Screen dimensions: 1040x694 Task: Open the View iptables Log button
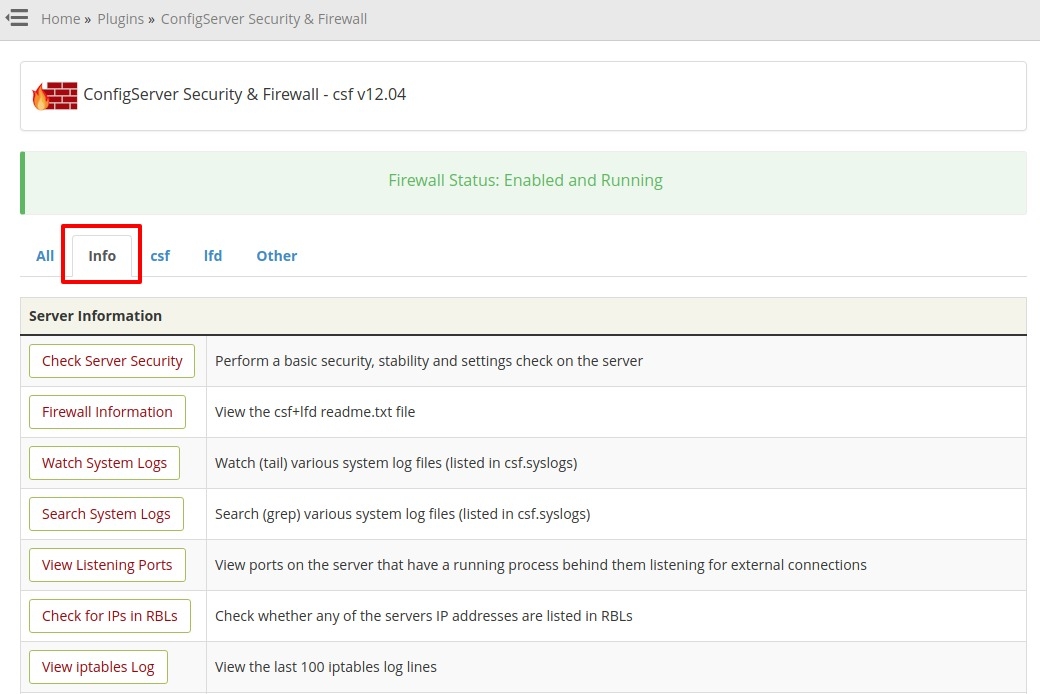98,667
